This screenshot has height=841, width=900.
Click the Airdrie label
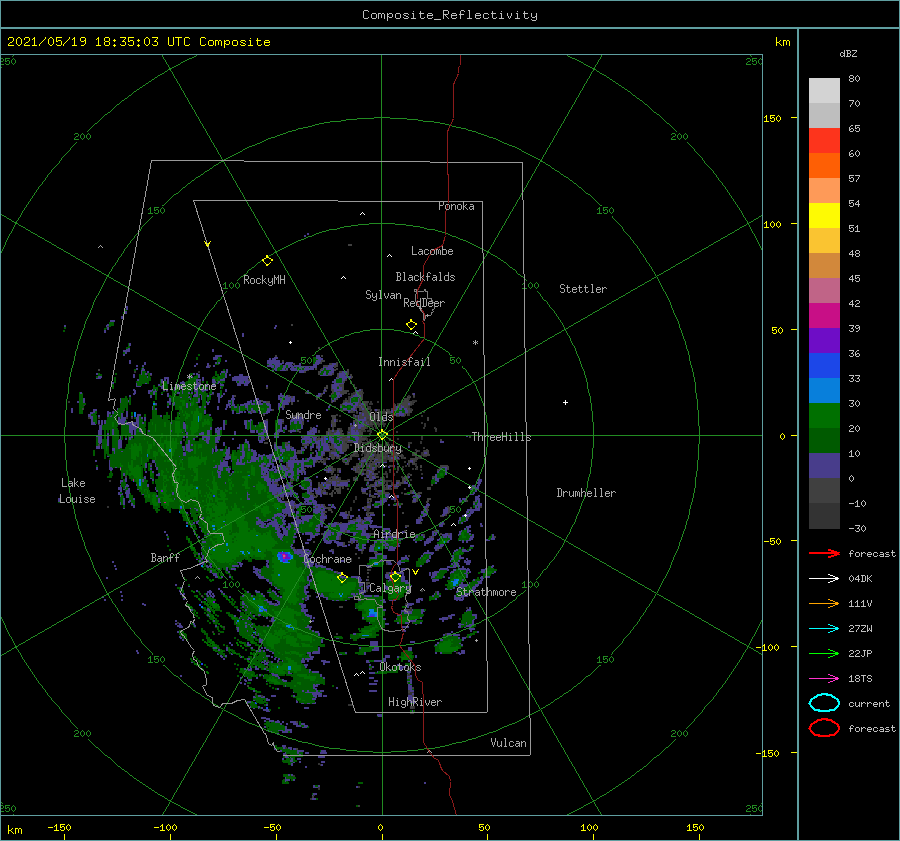(394, 534)
